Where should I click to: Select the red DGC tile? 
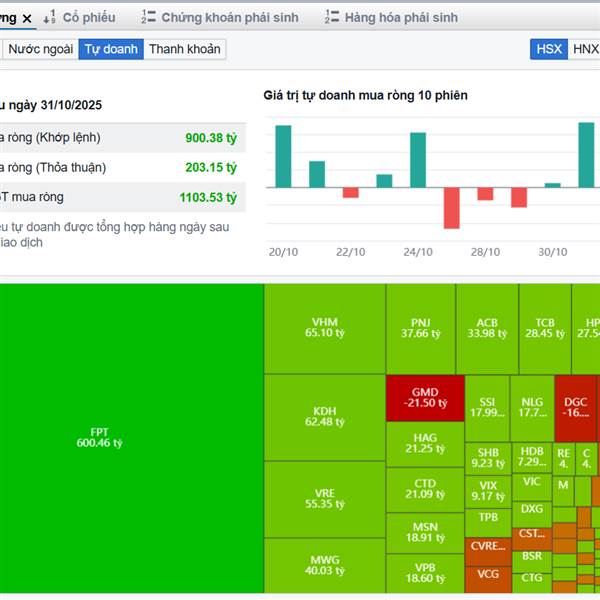pos(576,408)
